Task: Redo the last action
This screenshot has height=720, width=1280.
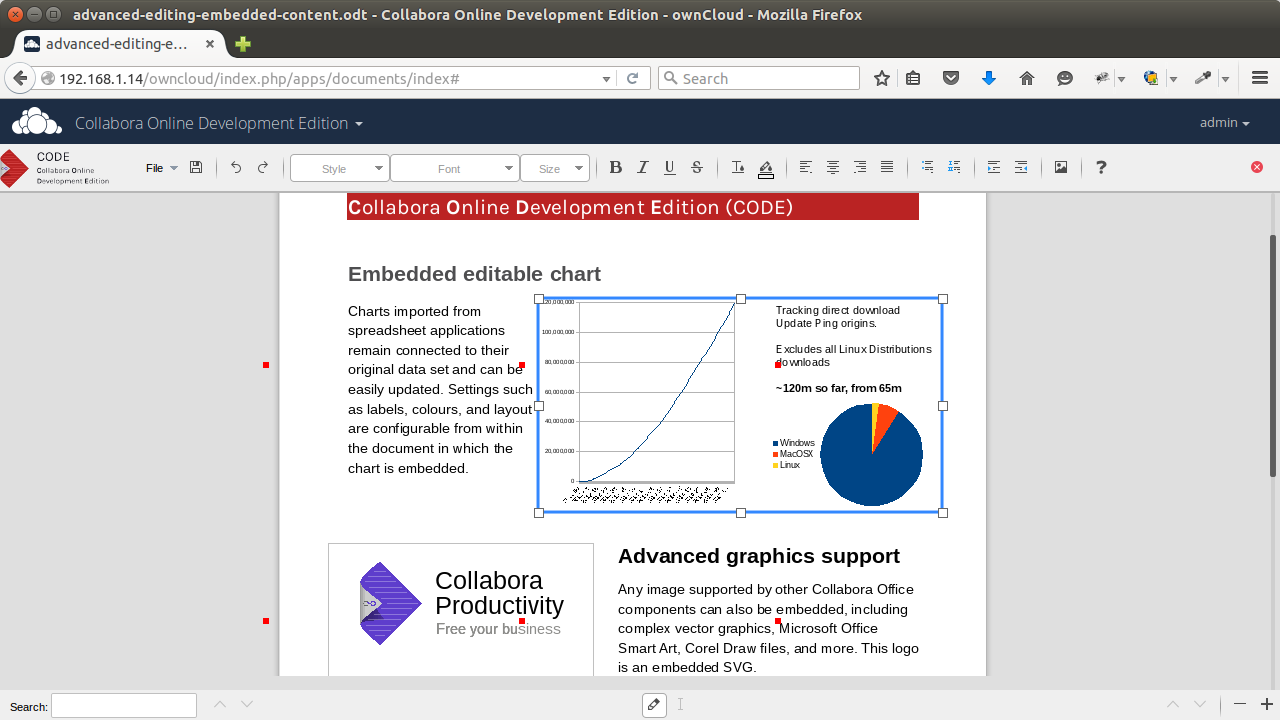Action: 262,167
